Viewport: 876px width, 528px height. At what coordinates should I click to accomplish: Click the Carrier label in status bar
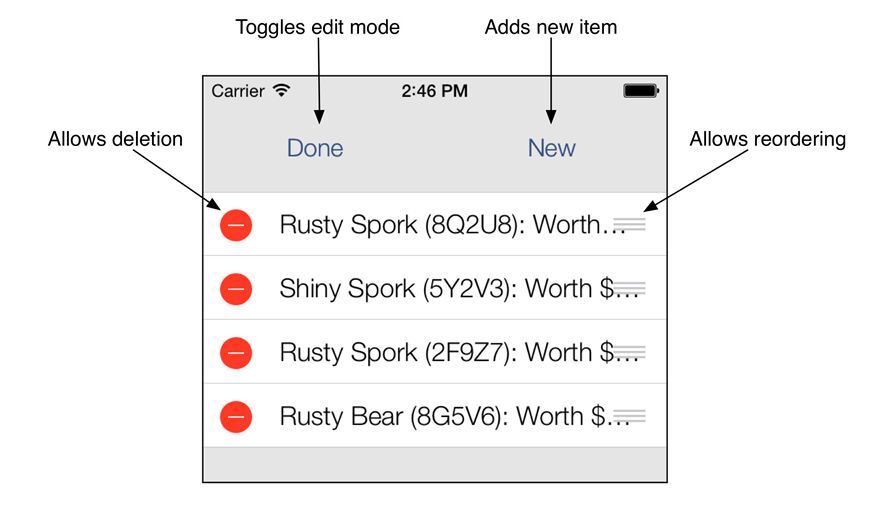click(238, 91)
